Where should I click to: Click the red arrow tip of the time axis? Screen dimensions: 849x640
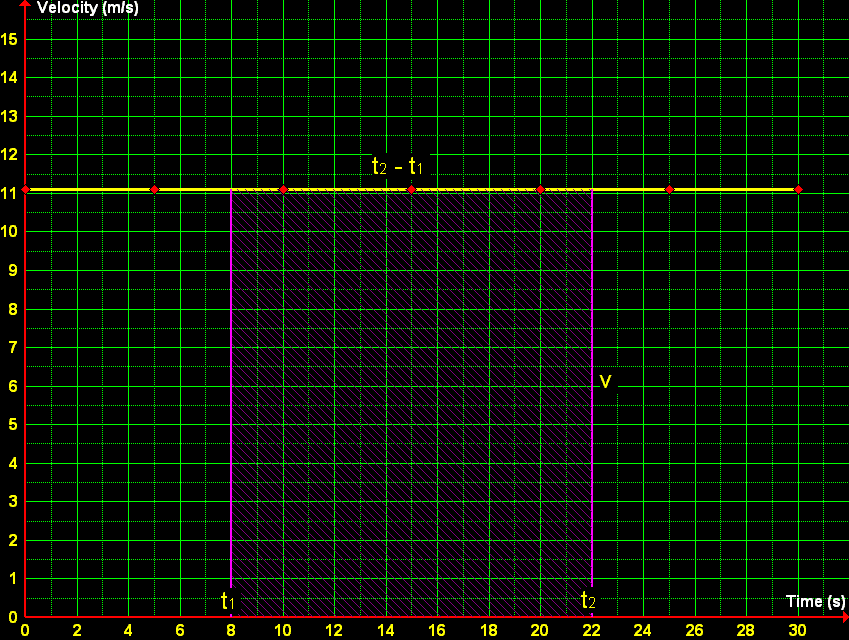pyautogui.click(x=843, y=617)
